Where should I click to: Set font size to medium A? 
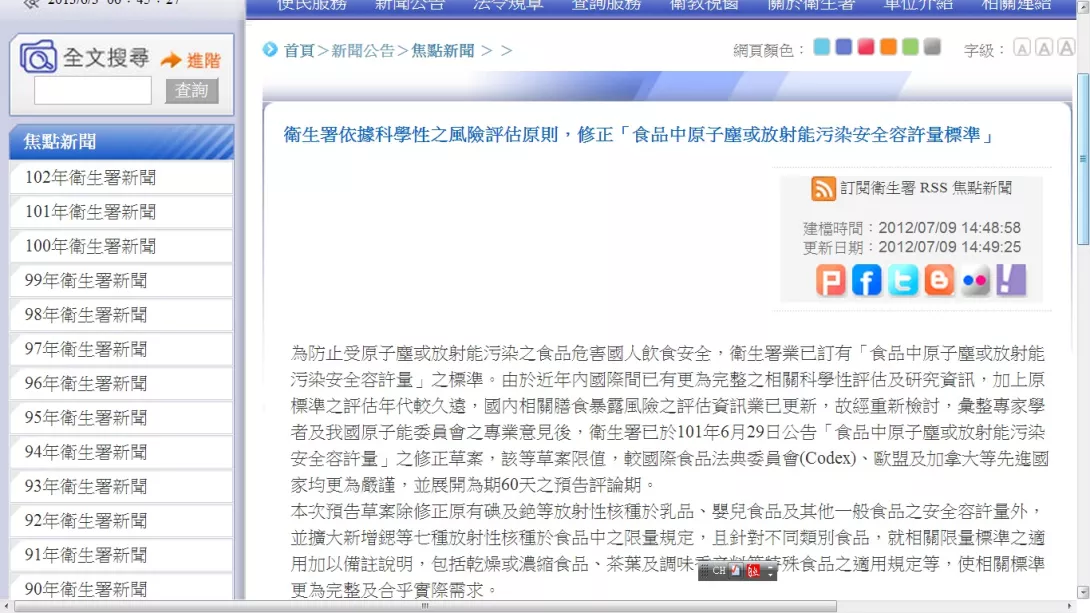[1044, 48]
